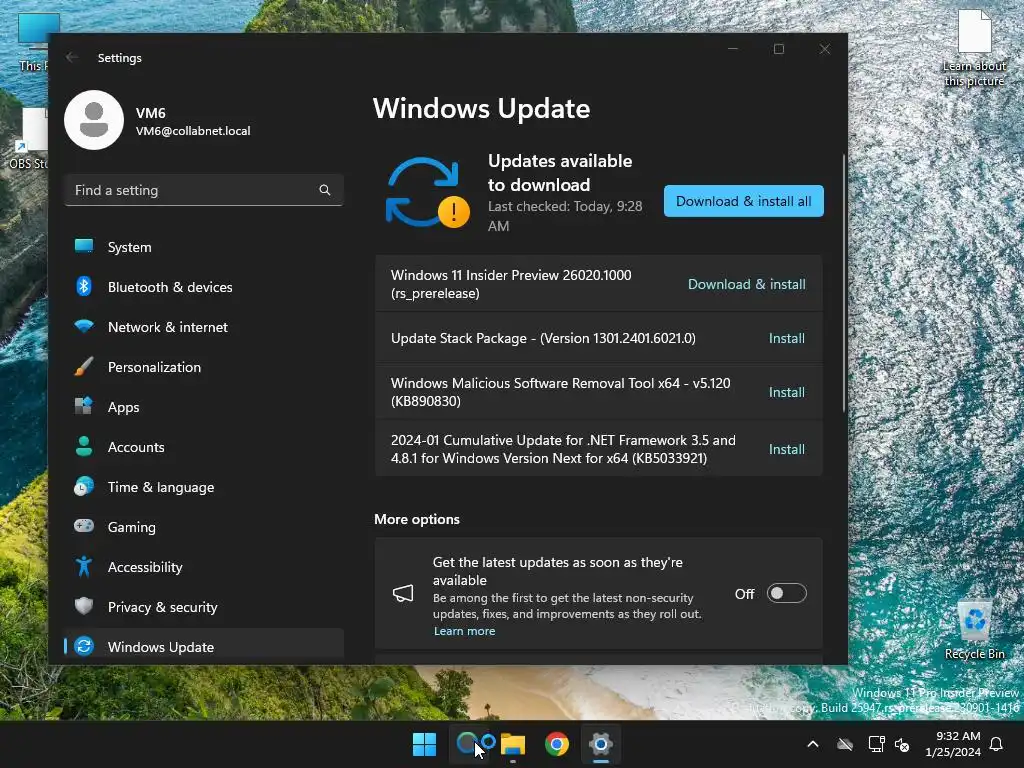The width and height of the screenshot is (1024, 768).
Task: Install the Update Stack Package
Action: pyautogui.click(x=786, y=338)
